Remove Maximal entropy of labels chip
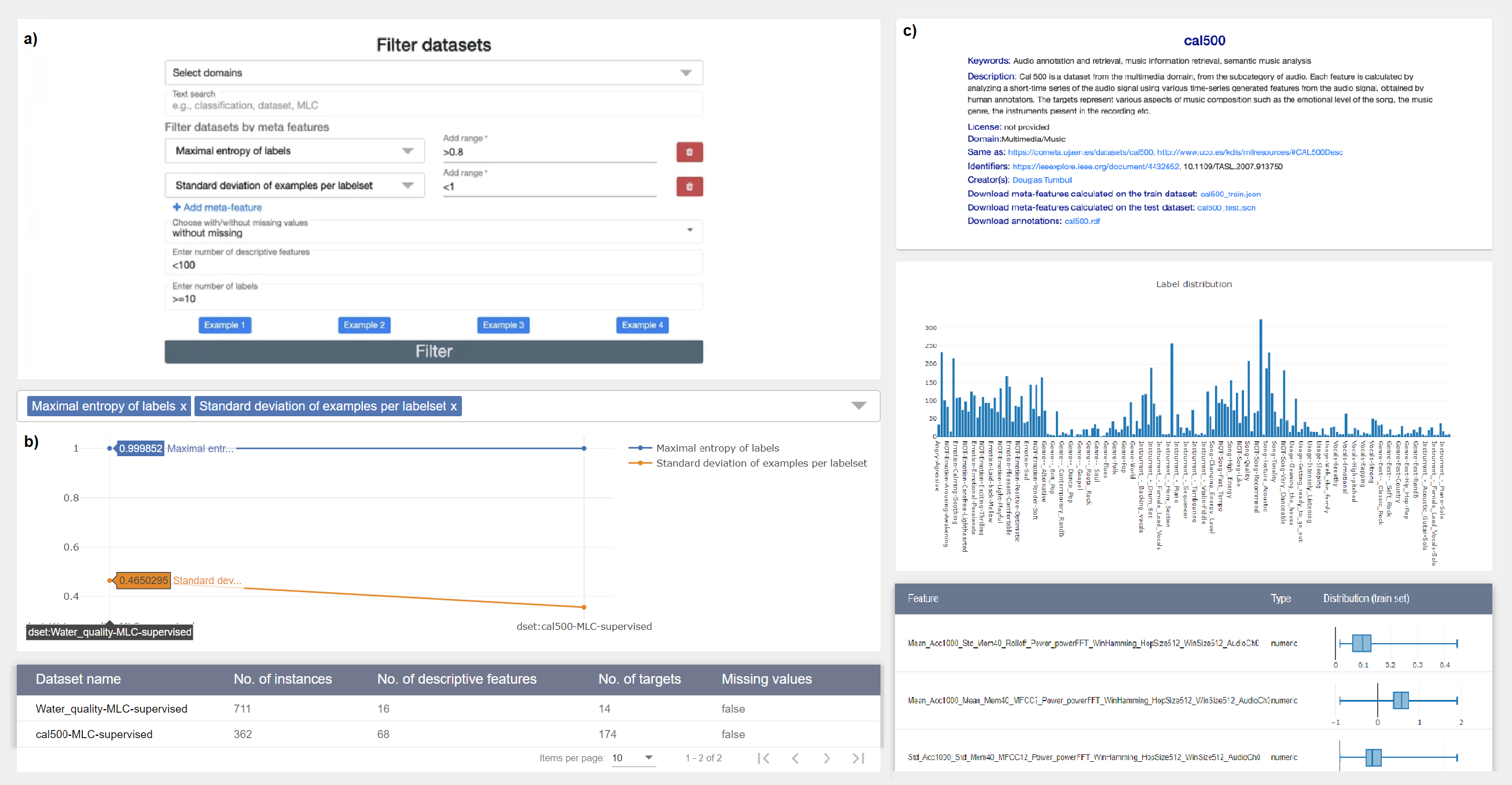Image resolution: width=1512 pixels, height=785 pixels. click(x=183, y=406)
